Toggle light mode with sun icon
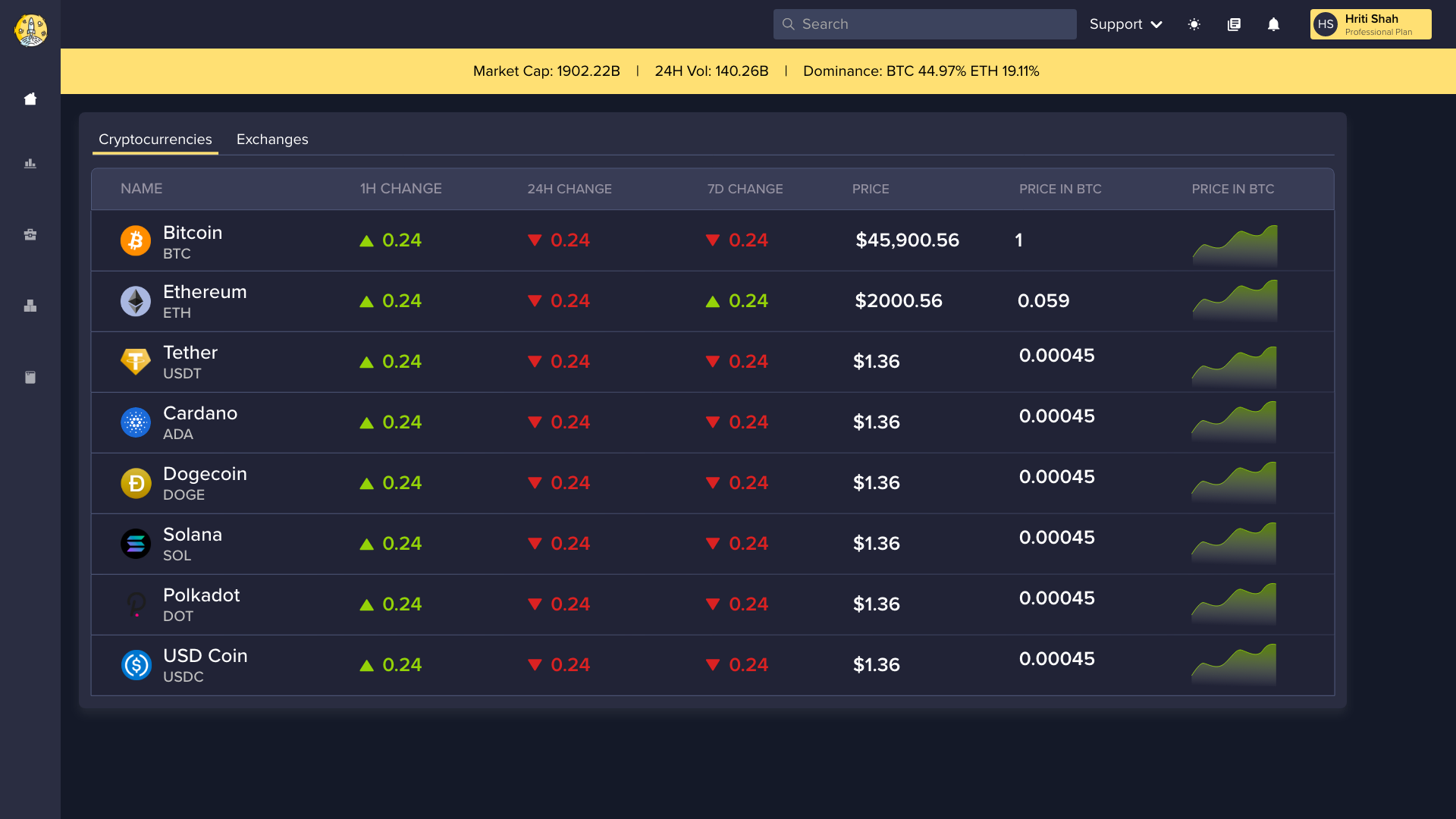This screenshot has width=1456, height=819. 1194,24
